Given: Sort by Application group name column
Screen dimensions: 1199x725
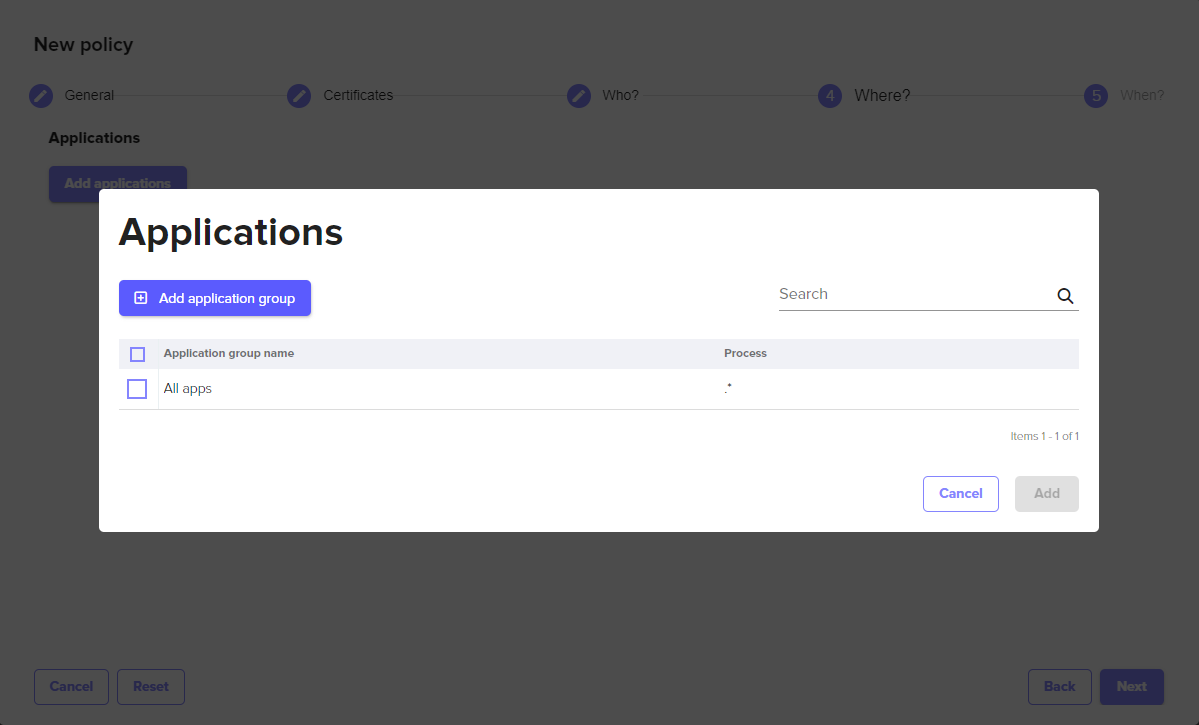Looking at the screenshot, I should pyautogui.click(x=229, y=354).
